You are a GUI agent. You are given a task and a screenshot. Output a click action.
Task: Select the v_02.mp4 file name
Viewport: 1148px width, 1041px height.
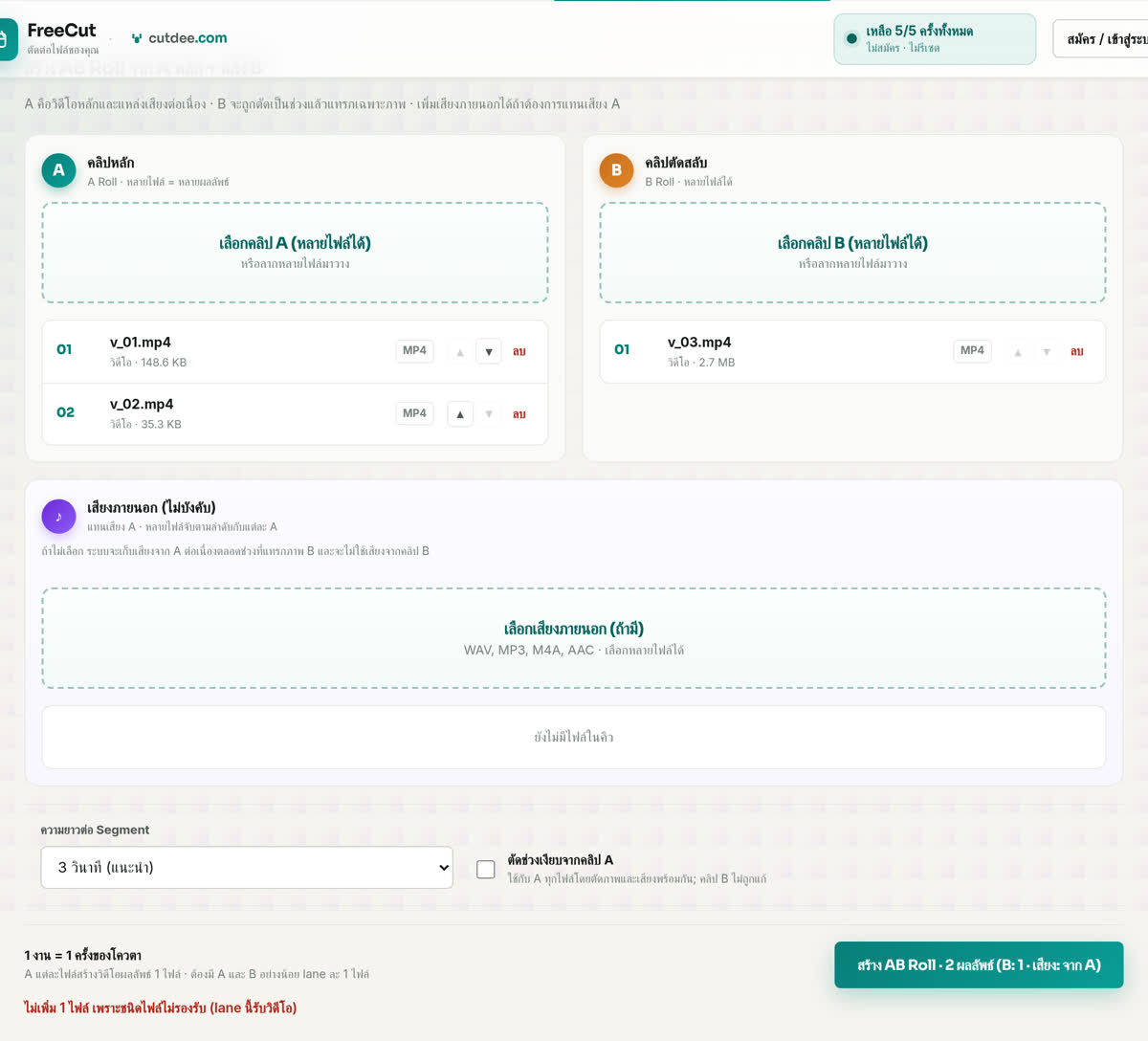(x=142, y=405)
